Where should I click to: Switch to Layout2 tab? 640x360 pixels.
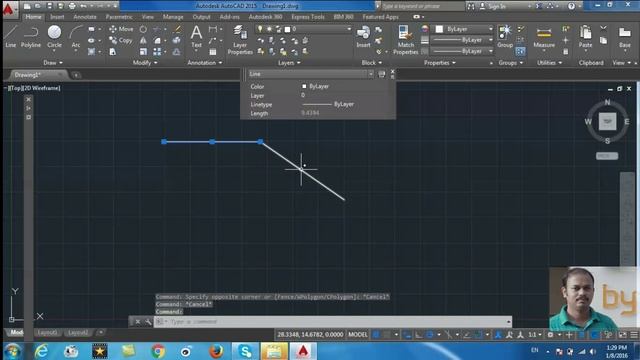coord(78,333)
